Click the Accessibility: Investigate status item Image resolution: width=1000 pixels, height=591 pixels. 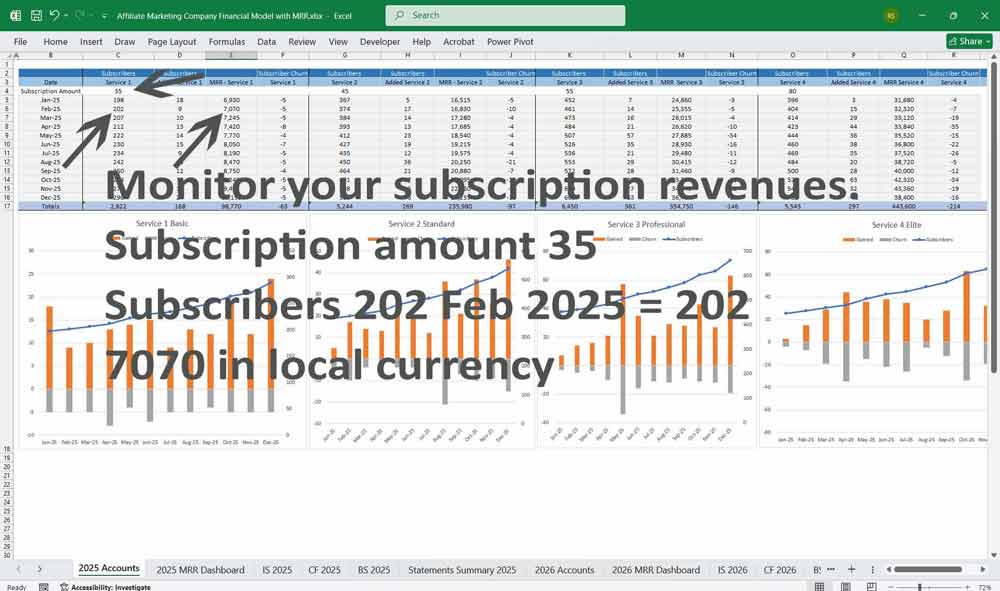pos(111,586)
